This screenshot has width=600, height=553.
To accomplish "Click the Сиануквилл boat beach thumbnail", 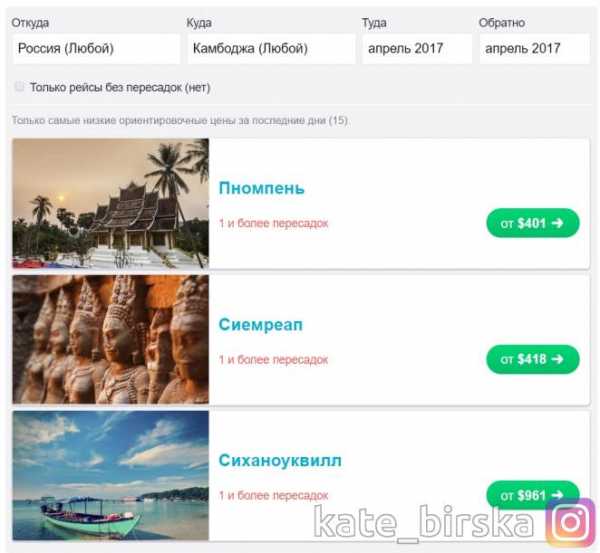I will click(x=111, y=475).
